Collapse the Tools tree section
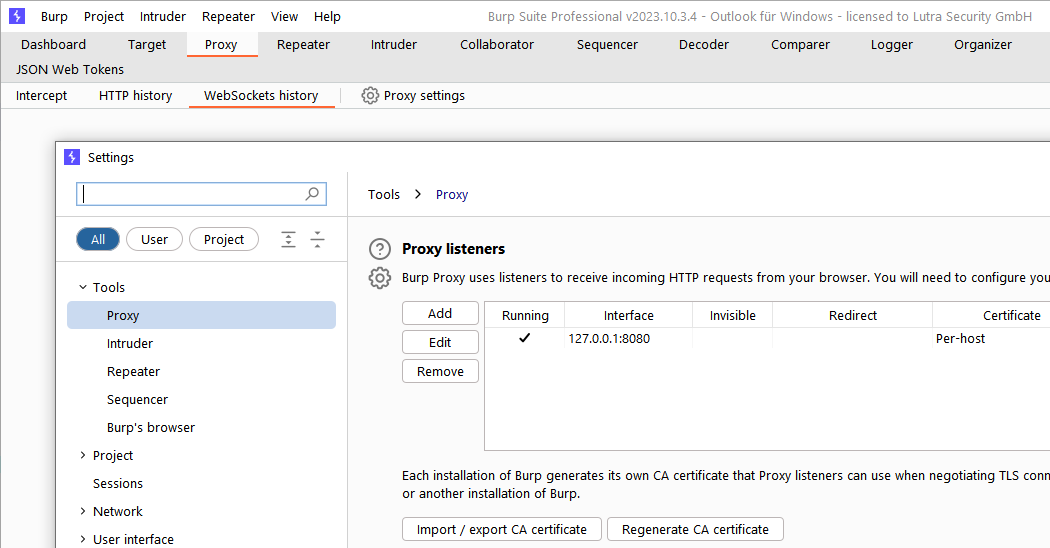 83,287
